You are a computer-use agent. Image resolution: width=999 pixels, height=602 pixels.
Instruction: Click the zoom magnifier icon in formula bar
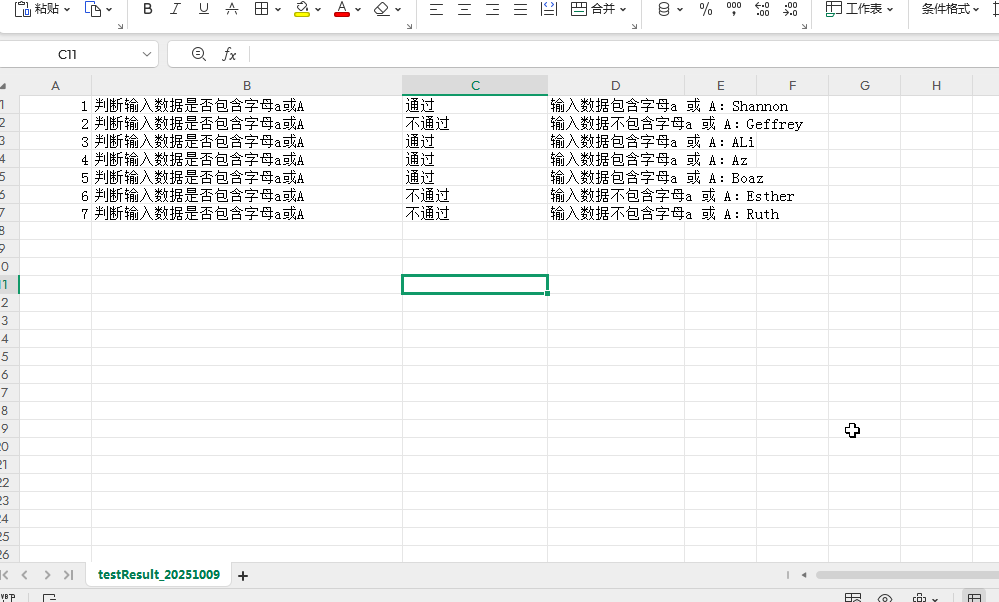tap(199, 54)
